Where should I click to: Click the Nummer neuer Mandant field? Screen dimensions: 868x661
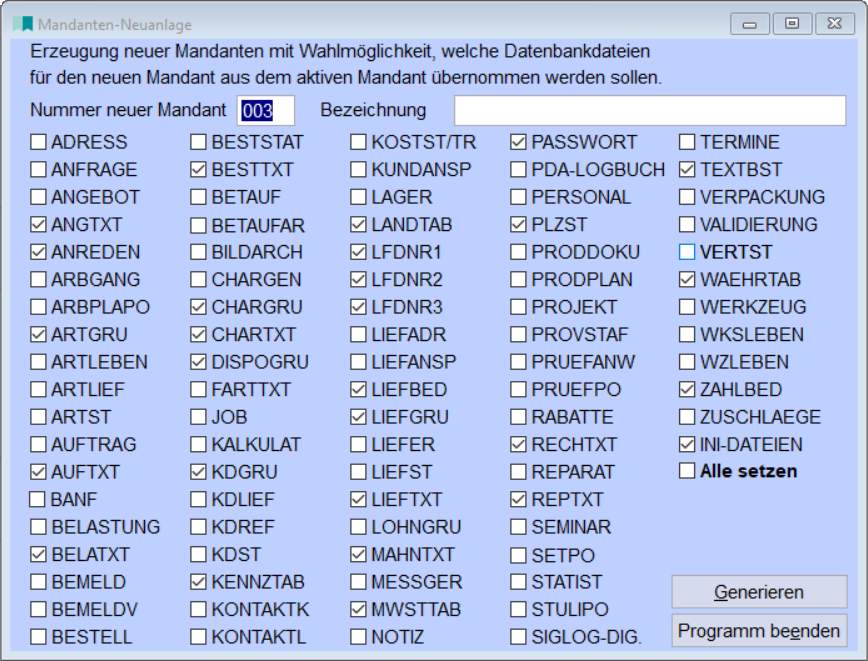266,110
